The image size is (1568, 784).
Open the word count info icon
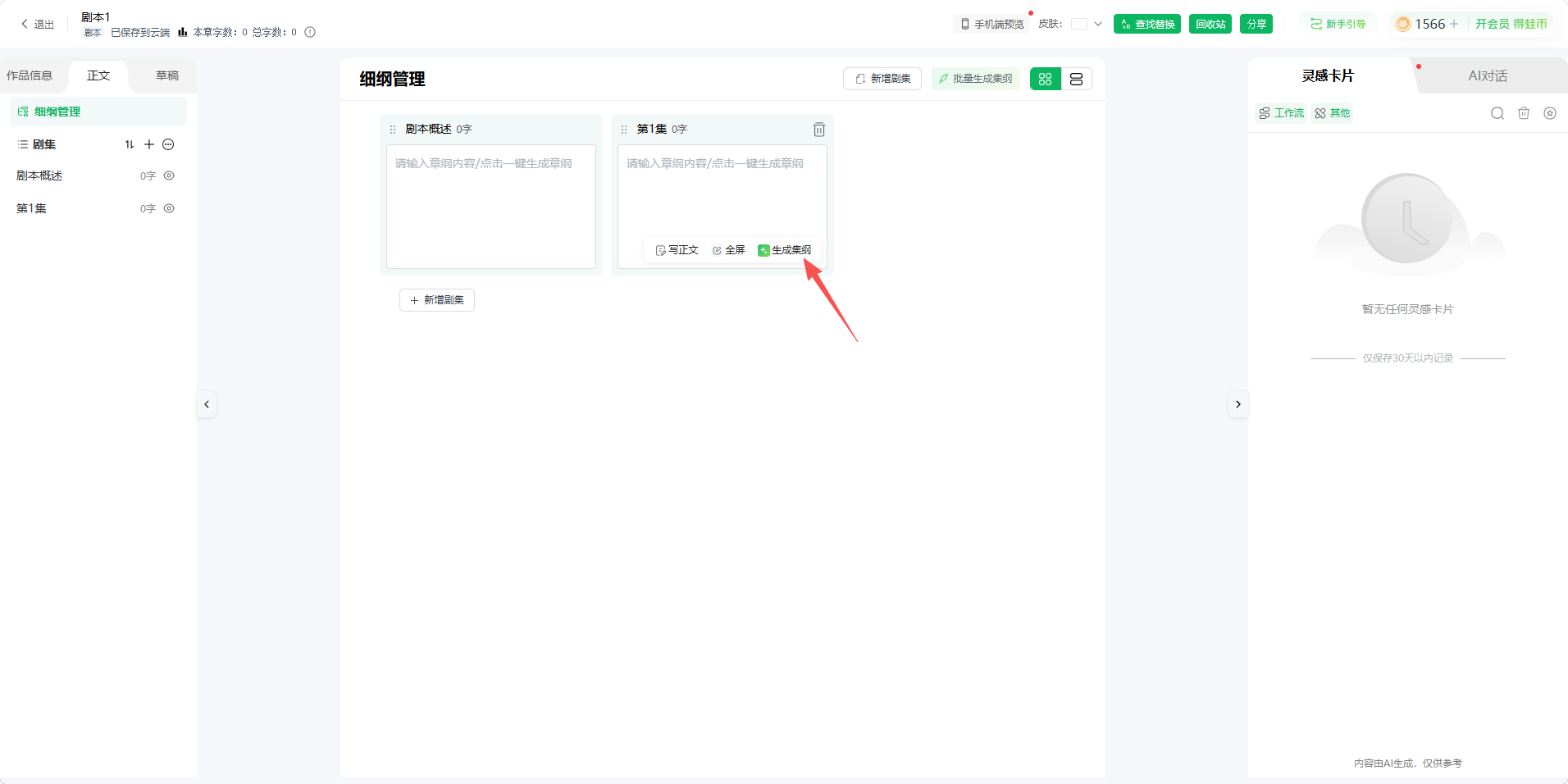coord(310,32)
